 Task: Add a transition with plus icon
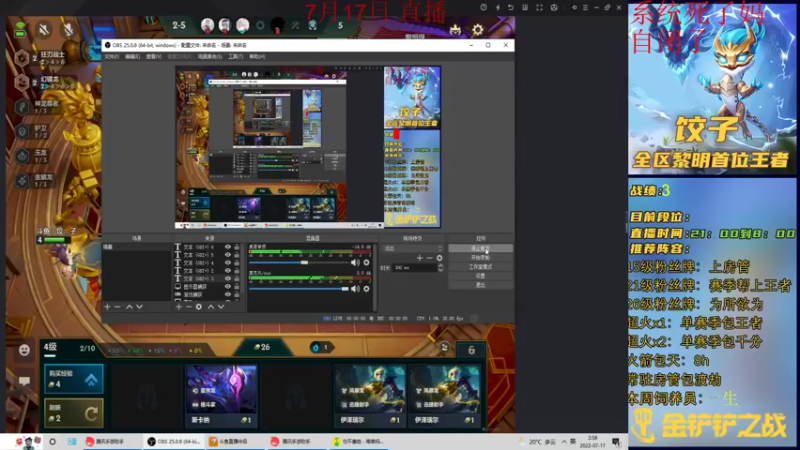pos(419,258)
